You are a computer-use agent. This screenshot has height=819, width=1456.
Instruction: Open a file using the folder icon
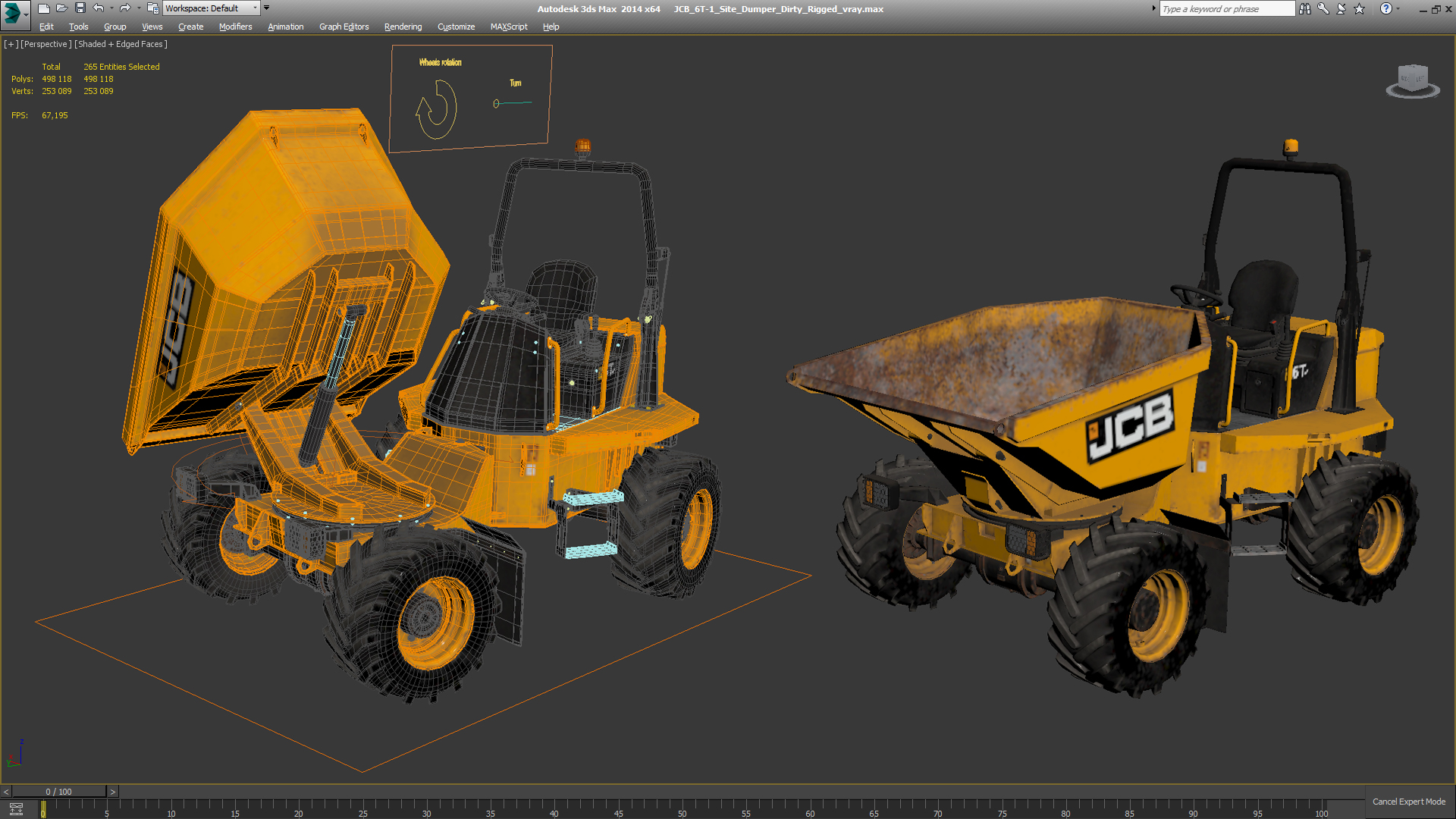(x=62, y=8)
